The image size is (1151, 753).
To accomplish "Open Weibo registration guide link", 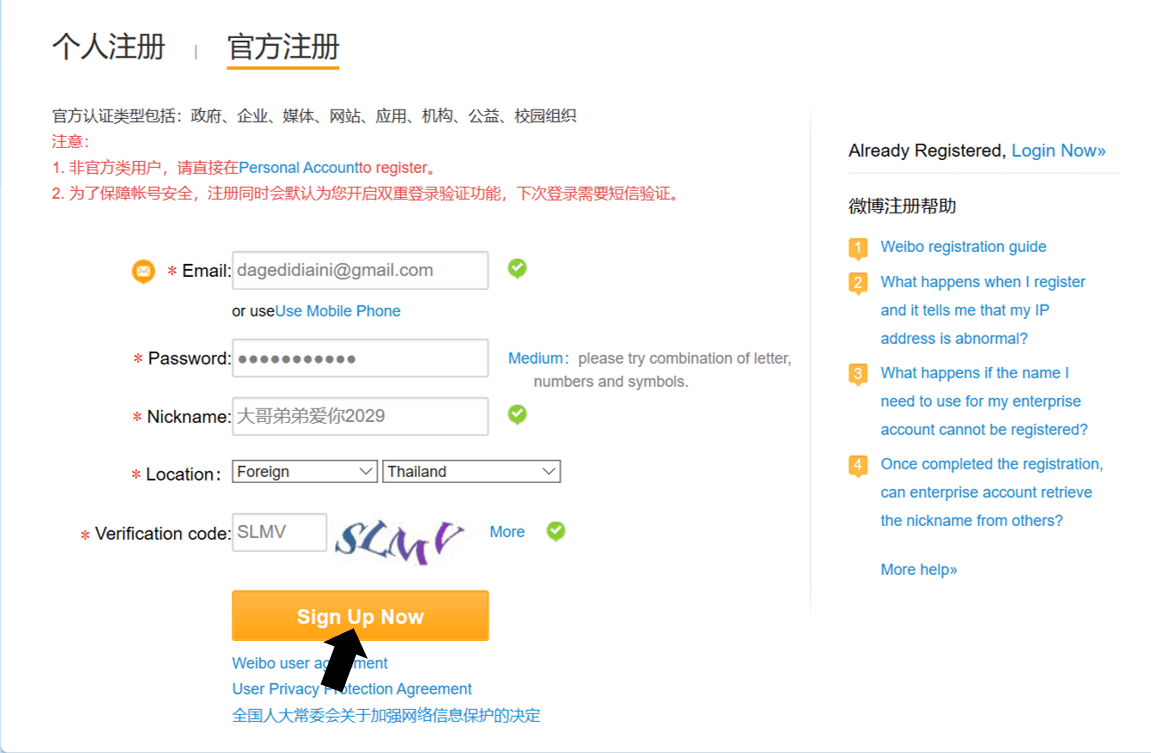I will (x=963, y=247).
